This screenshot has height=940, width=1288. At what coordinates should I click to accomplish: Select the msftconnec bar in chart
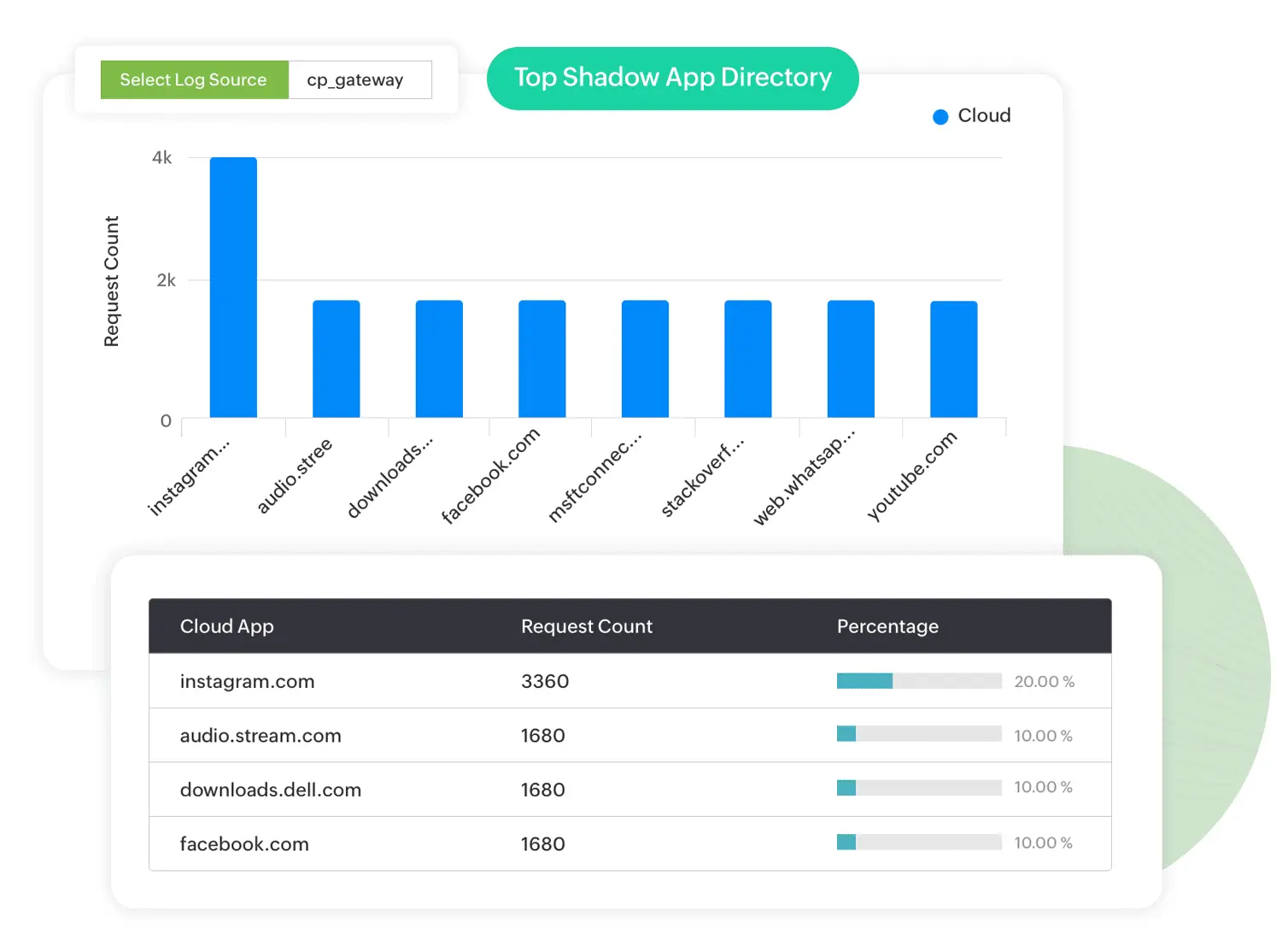(x=645, y=359)
